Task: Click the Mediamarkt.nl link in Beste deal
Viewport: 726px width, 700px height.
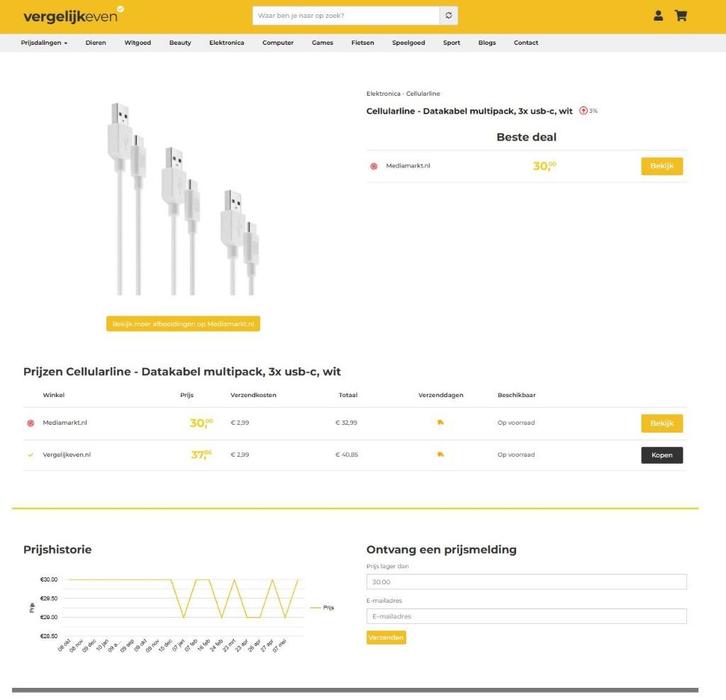Action: (408, 166)
